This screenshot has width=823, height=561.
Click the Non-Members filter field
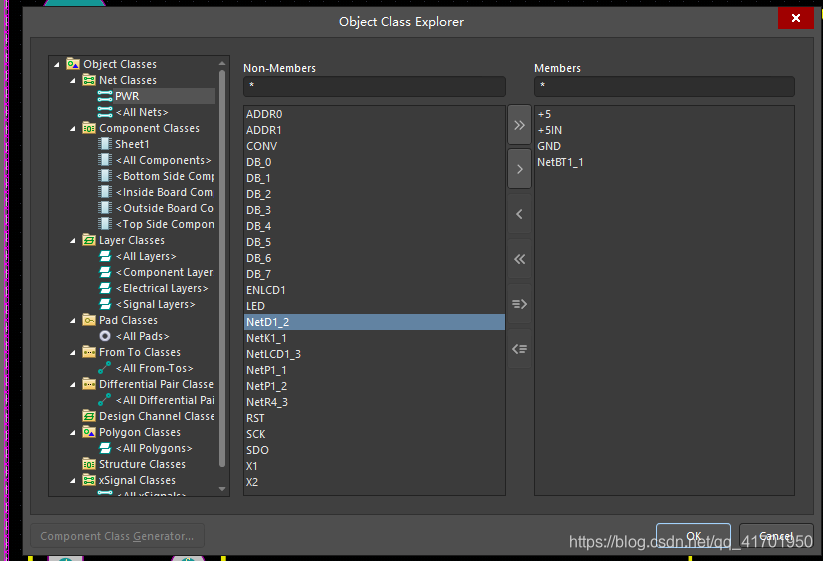click(373, 87)
